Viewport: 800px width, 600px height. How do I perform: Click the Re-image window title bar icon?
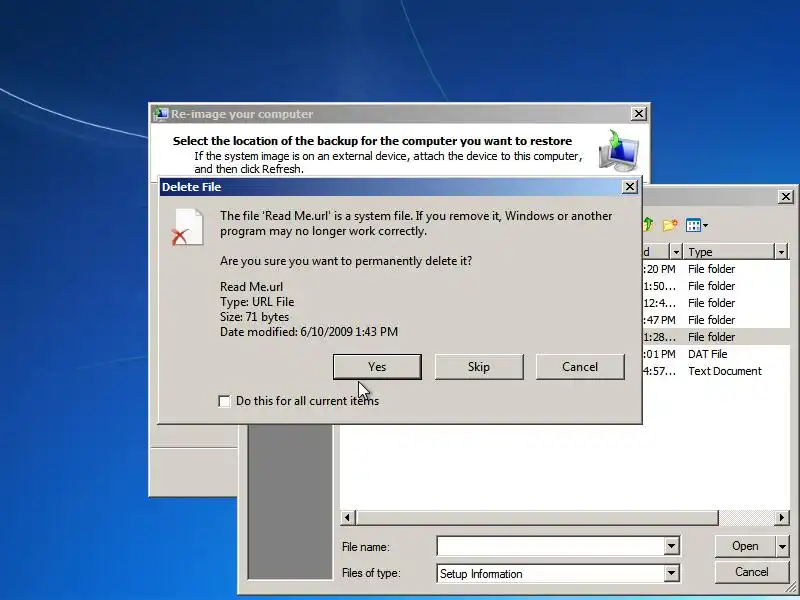pyautogui.click(x=160, y=114)
